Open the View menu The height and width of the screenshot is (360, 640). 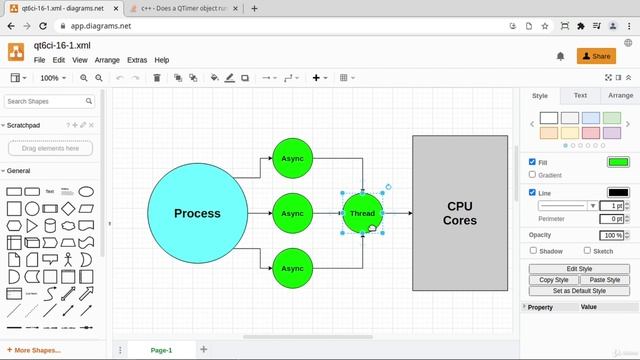(80, 60)
